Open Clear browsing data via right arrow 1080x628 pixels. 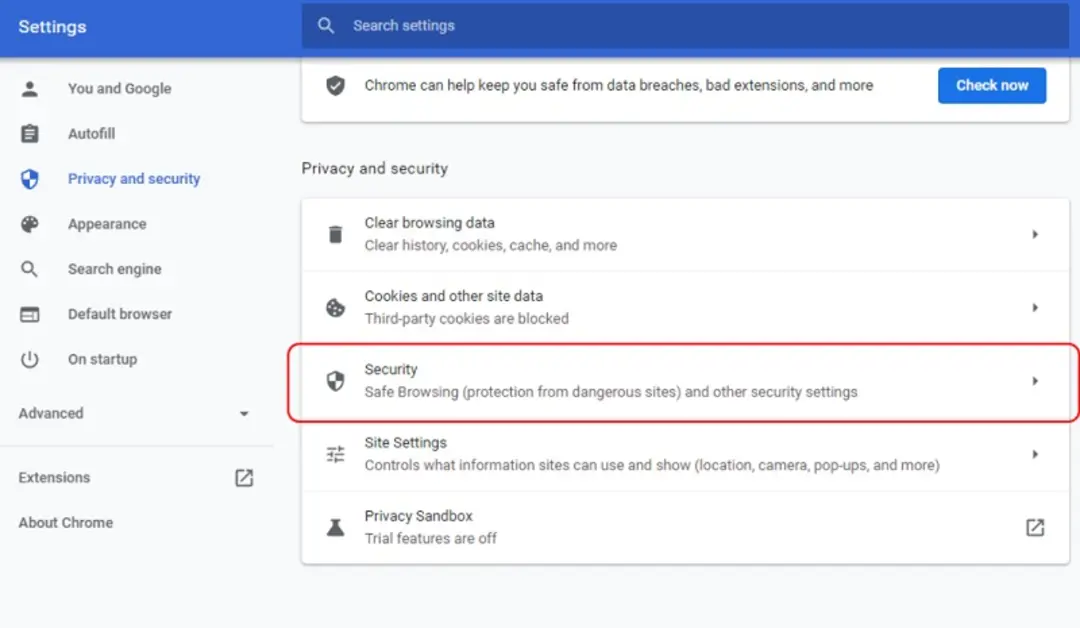click(x=1035, y=235)
